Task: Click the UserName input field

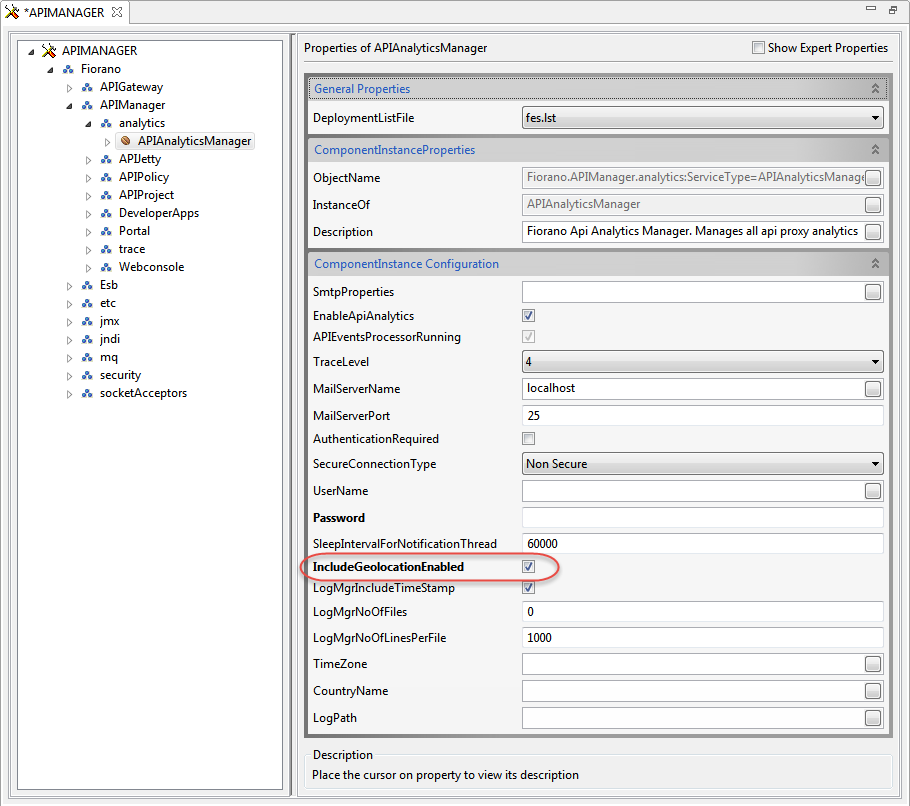Action: pos(693,491)
